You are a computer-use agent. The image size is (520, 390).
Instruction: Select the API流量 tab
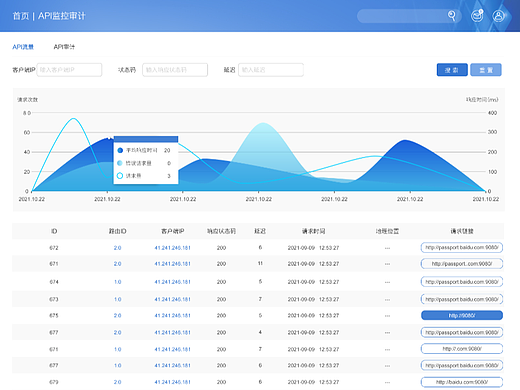tap(23, 47)
